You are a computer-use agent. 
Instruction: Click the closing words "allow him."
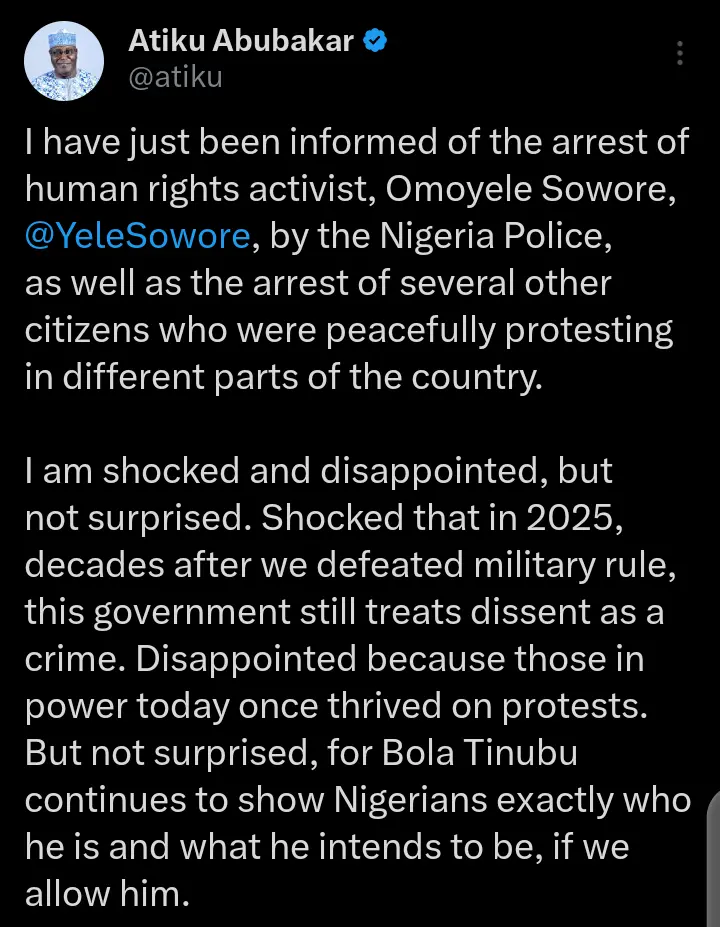click(106, 894)
